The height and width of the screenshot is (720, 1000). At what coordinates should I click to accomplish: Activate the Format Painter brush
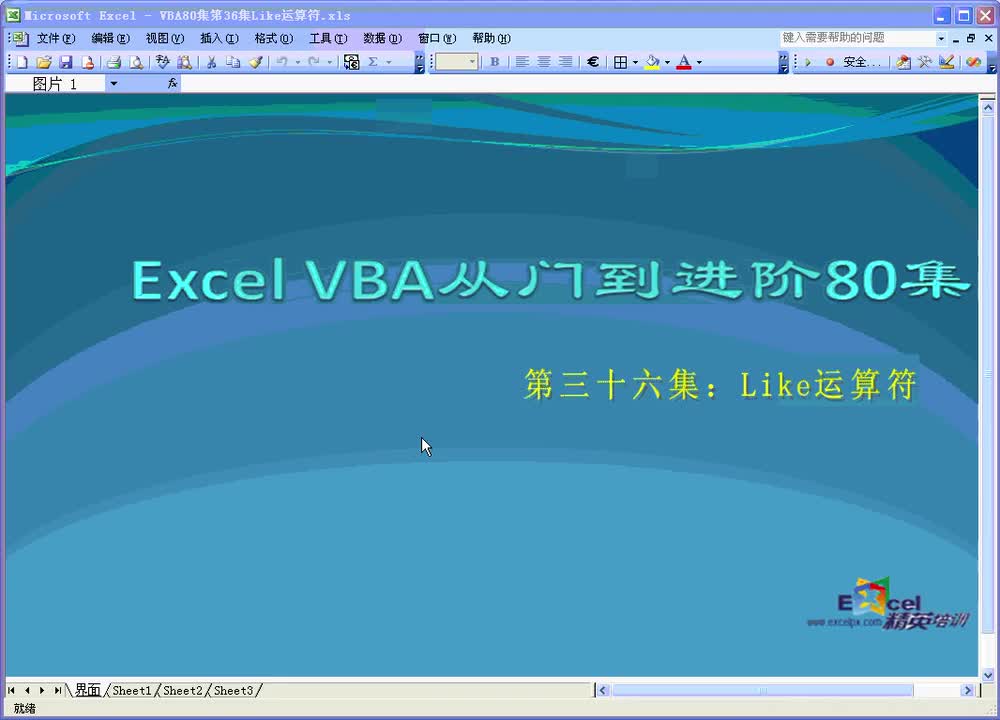255,62
